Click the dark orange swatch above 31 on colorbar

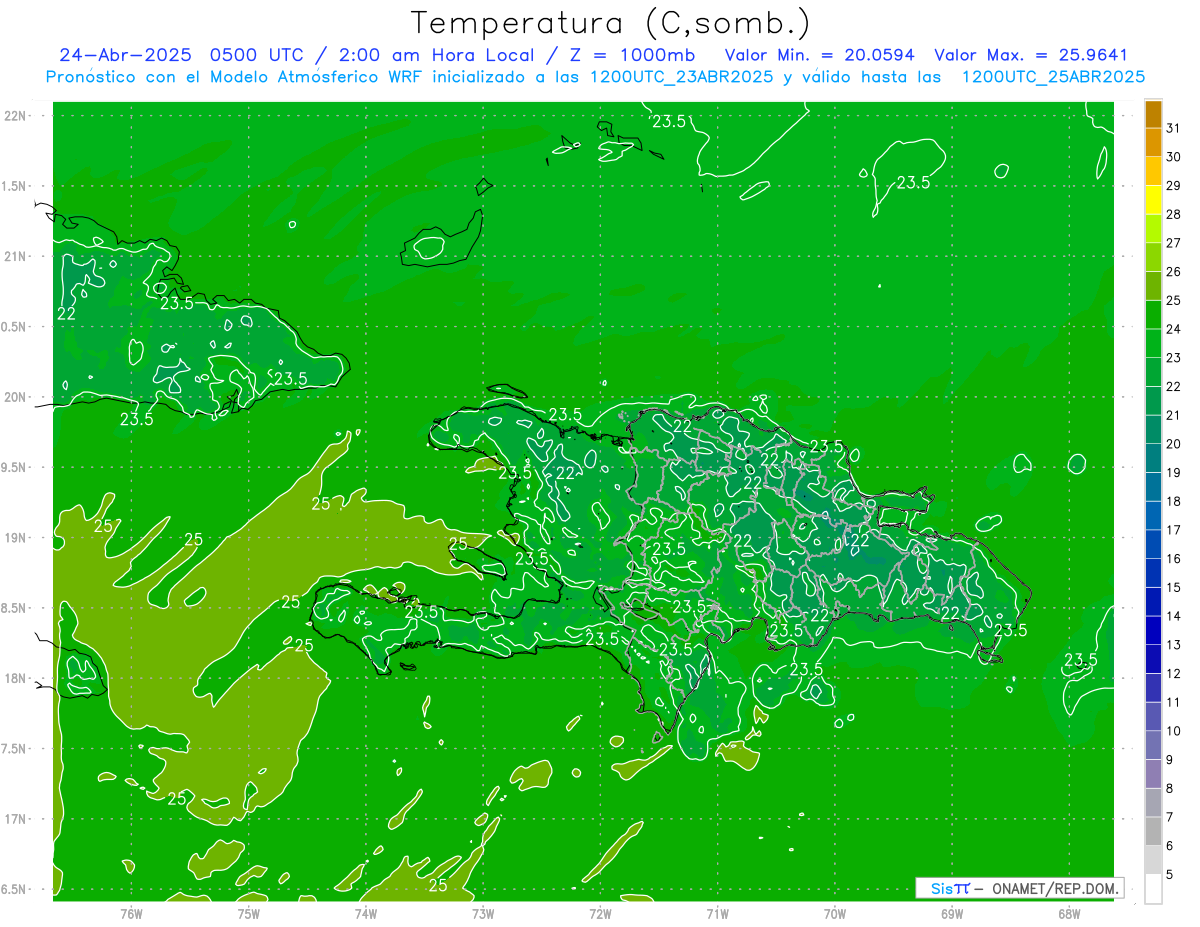coord(1153,113)
